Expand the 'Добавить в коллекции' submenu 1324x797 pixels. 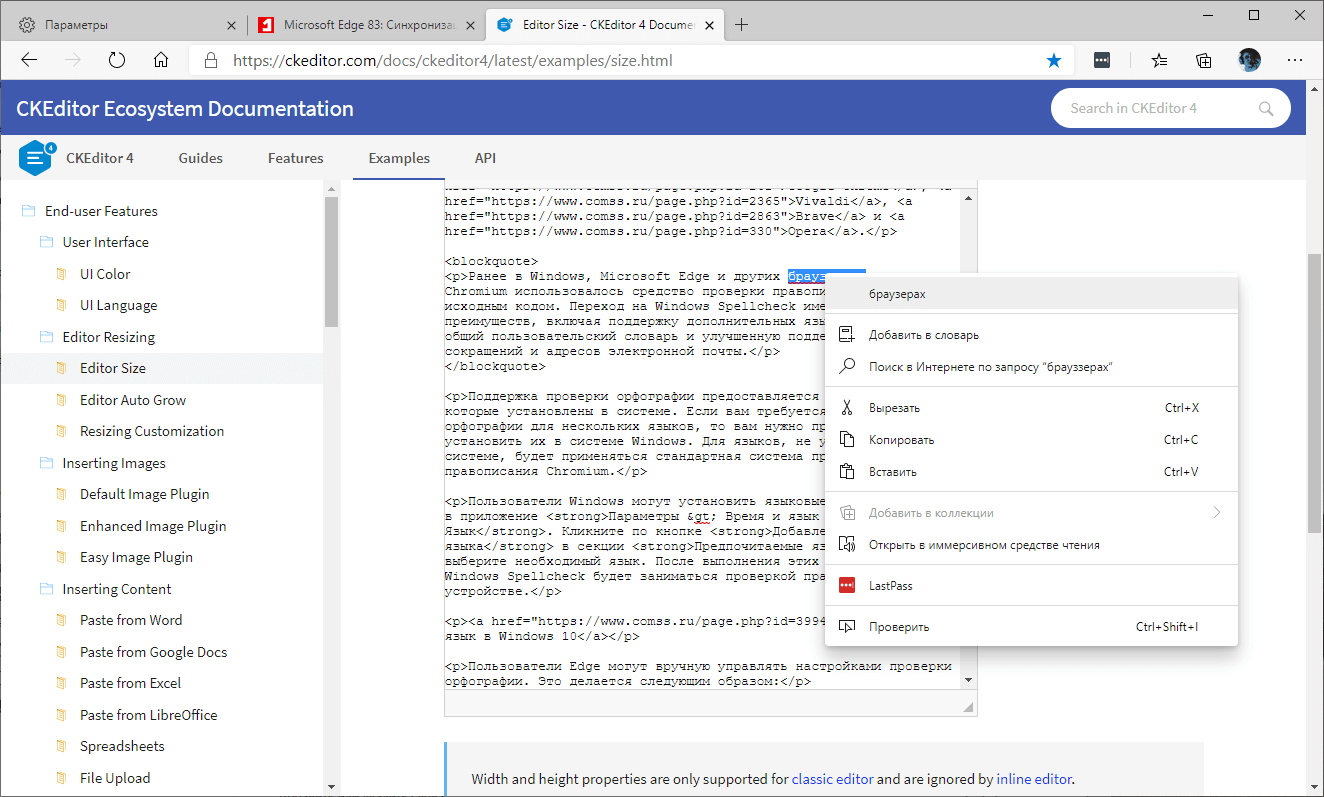tap(1216, 510)
